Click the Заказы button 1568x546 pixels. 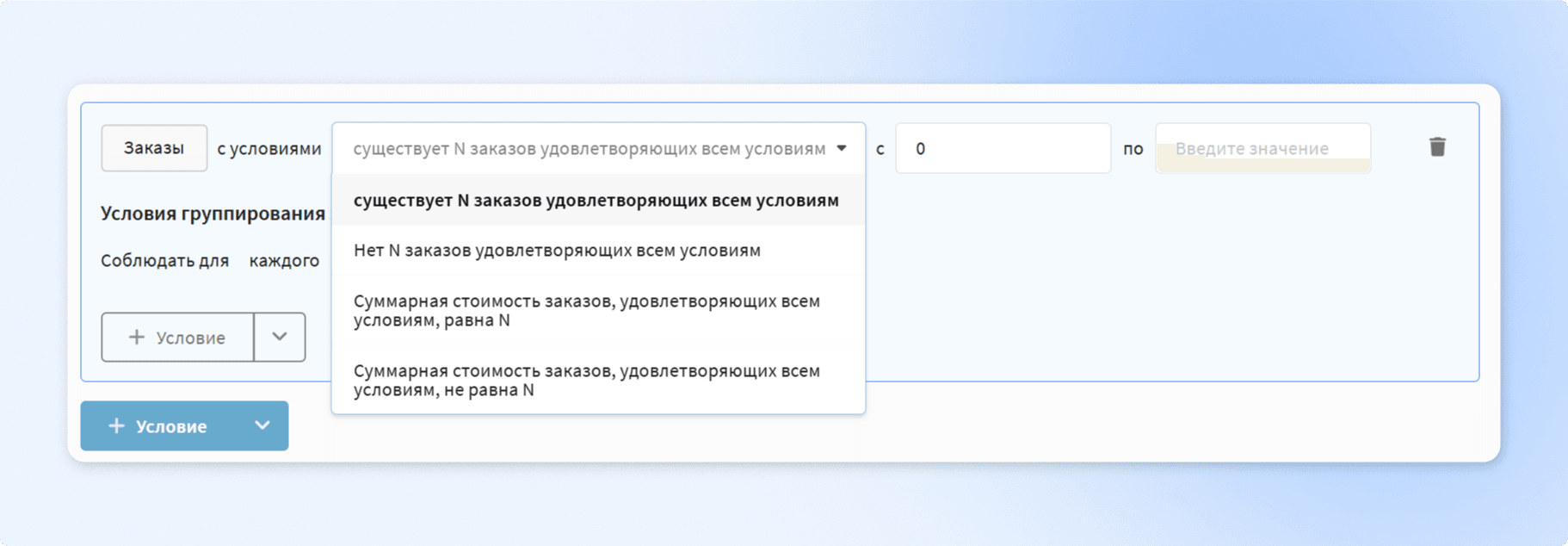click(x=154, y=148)
